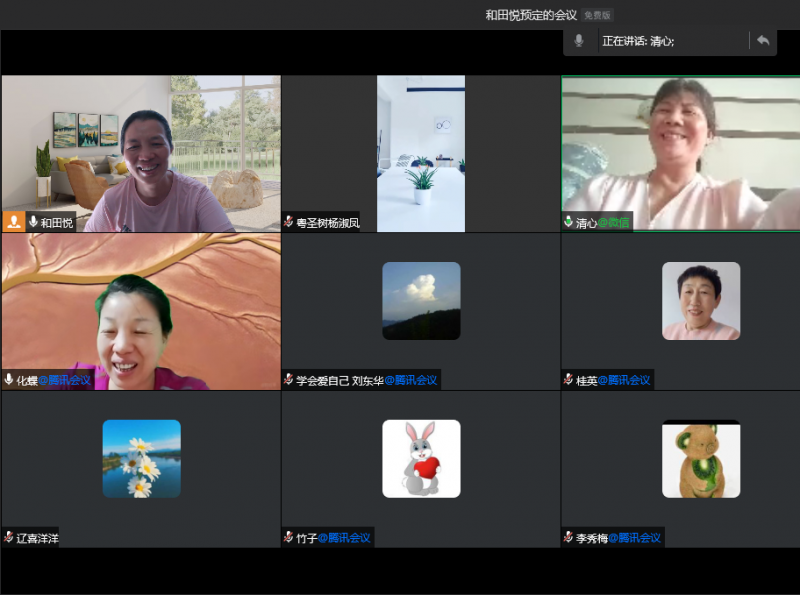800x595 pixels.
Task: Click the 免费版 badge next to meeting title
Action: [x=597, y=15]
